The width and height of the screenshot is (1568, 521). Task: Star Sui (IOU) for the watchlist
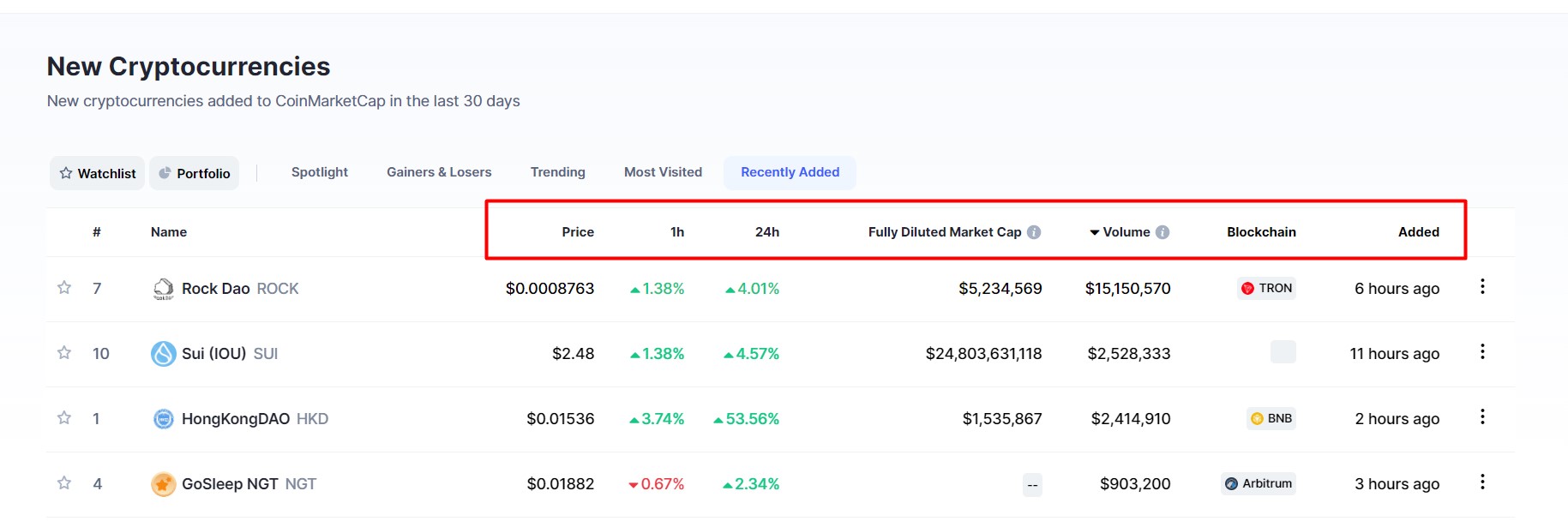64,352
